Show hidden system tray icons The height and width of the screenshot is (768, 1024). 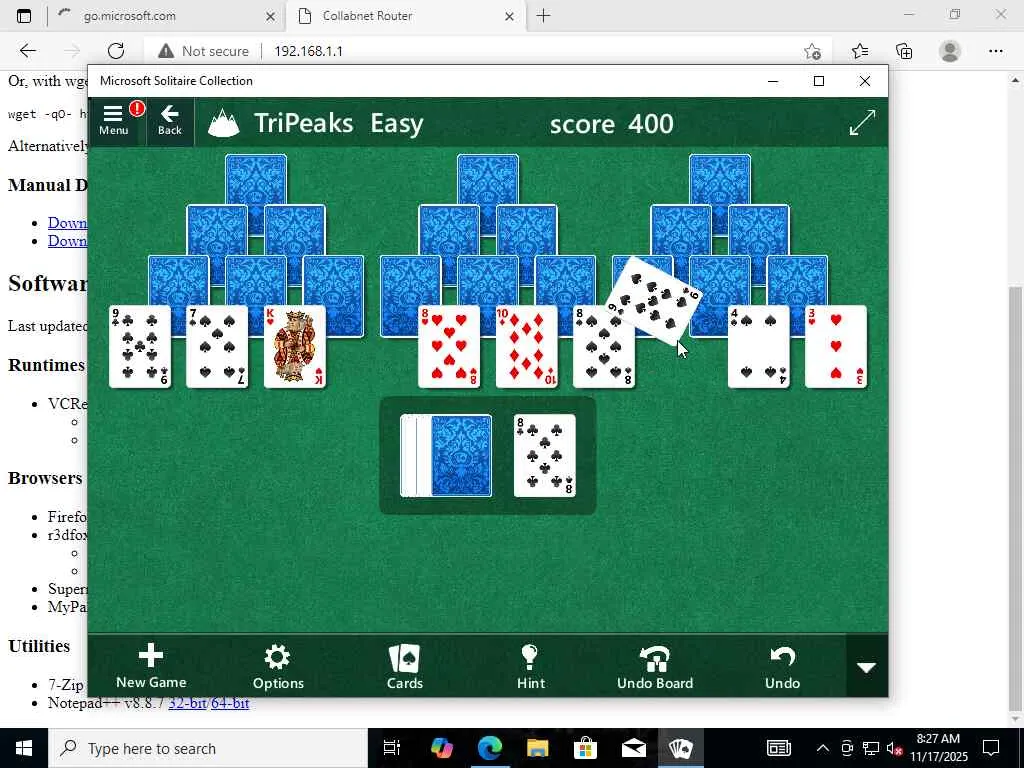click(823, 748)
